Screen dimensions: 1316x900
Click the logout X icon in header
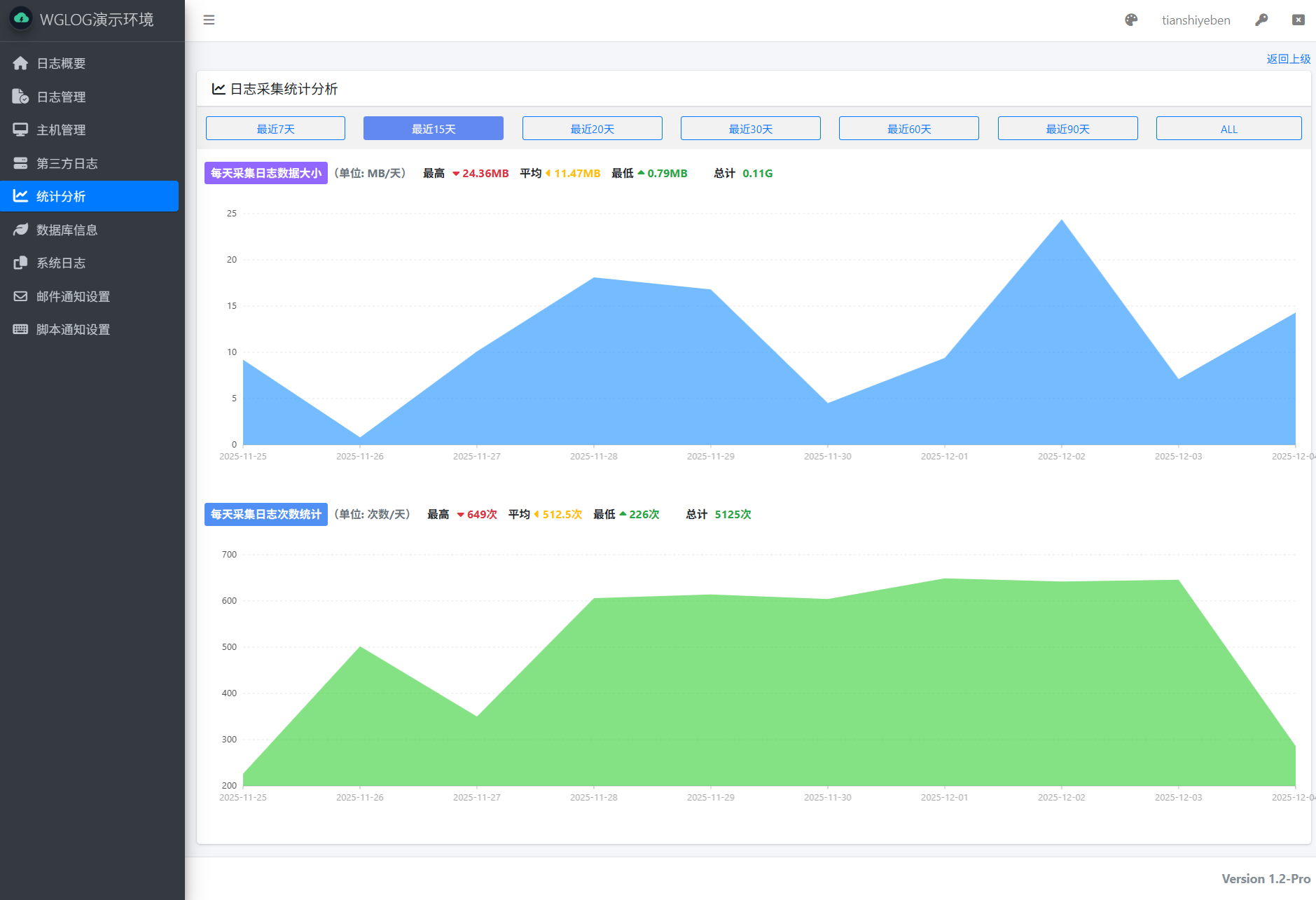1298,20
